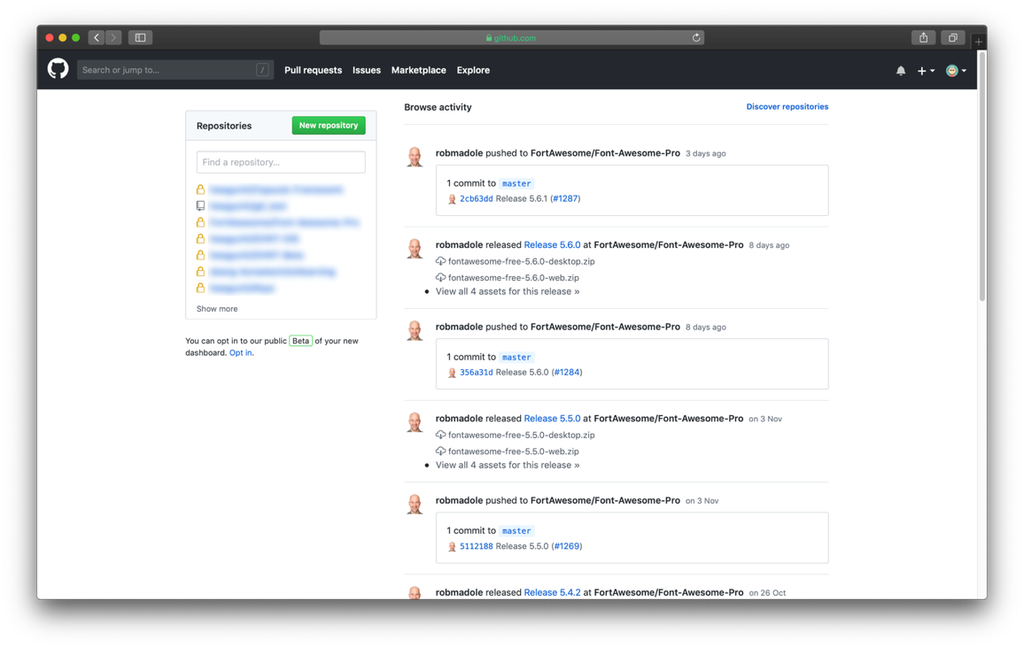Download fontawesome-free-5.6.0-web.zip
The height and width of the screenshot is (648, 1024).
[513, 278]
